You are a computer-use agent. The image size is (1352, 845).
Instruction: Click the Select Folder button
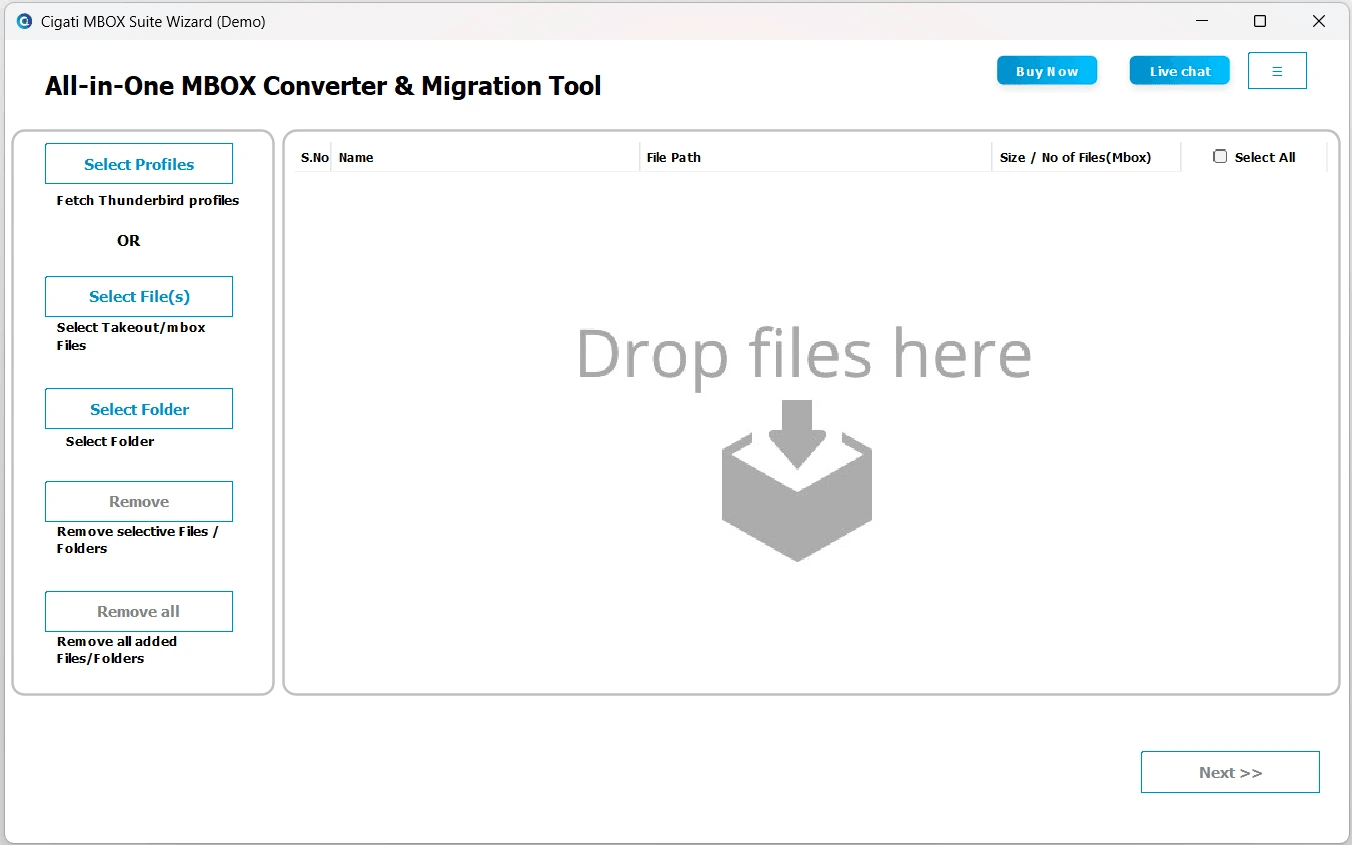click(x=138, y=408)
